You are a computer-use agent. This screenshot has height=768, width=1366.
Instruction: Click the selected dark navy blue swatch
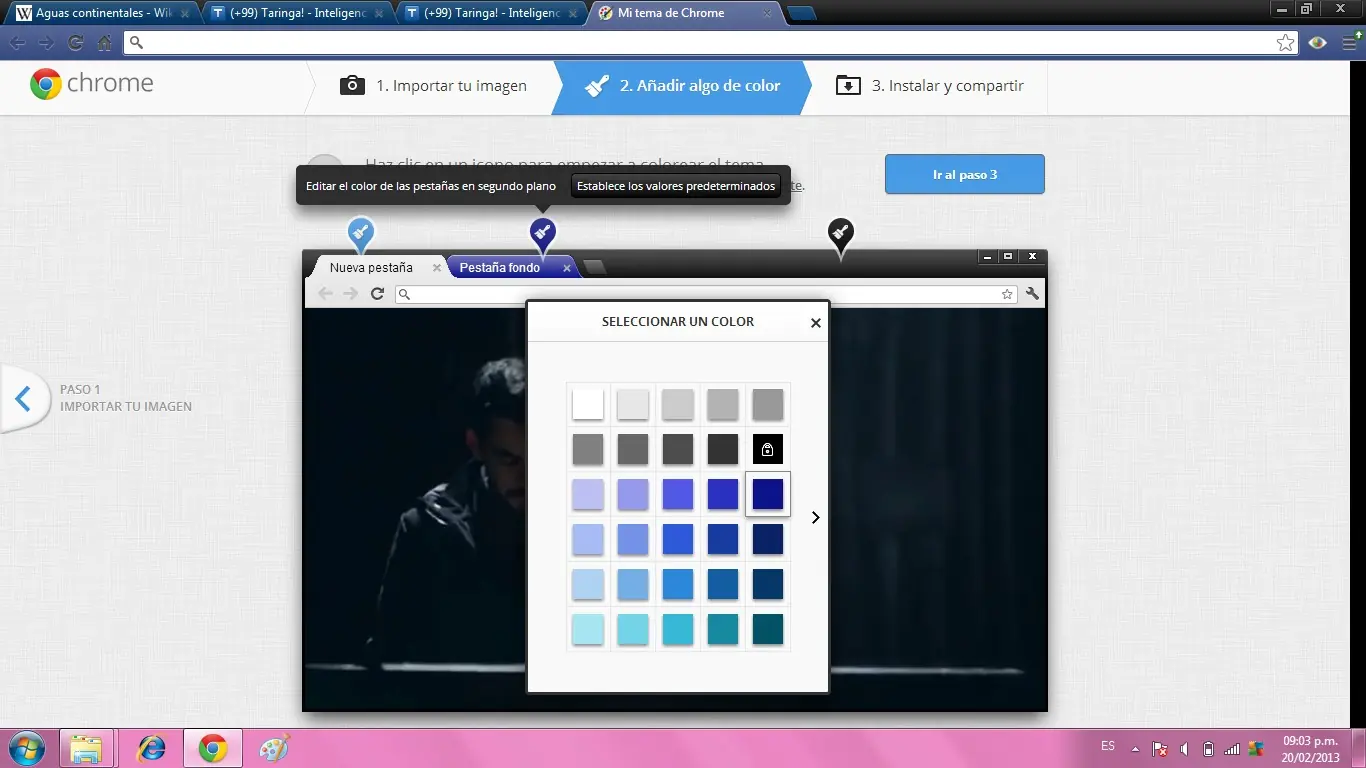coord(768,494)
